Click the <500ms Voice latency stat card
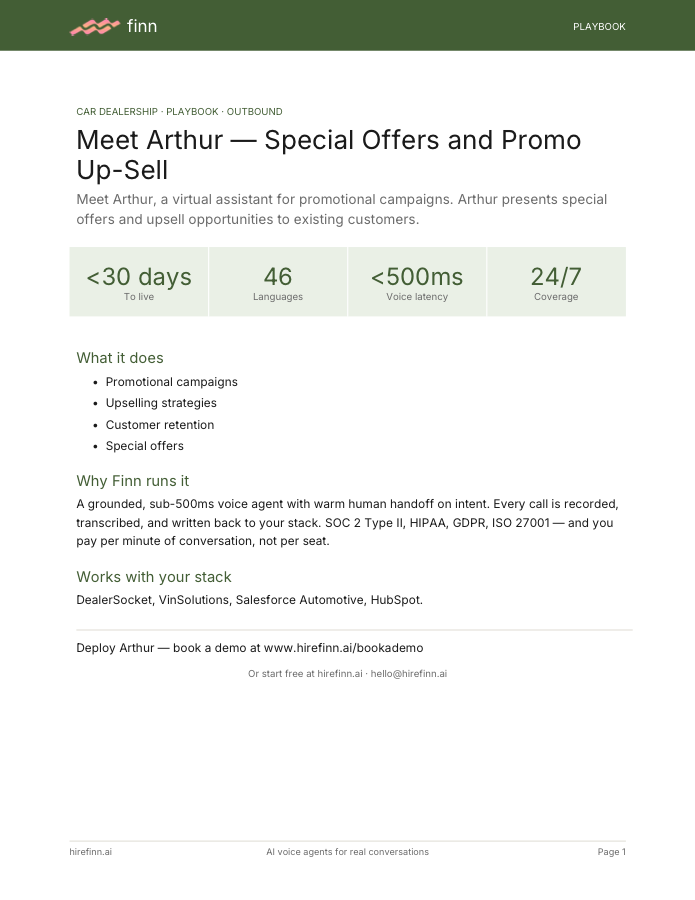 pyautogui.click(x=417, y=282)
